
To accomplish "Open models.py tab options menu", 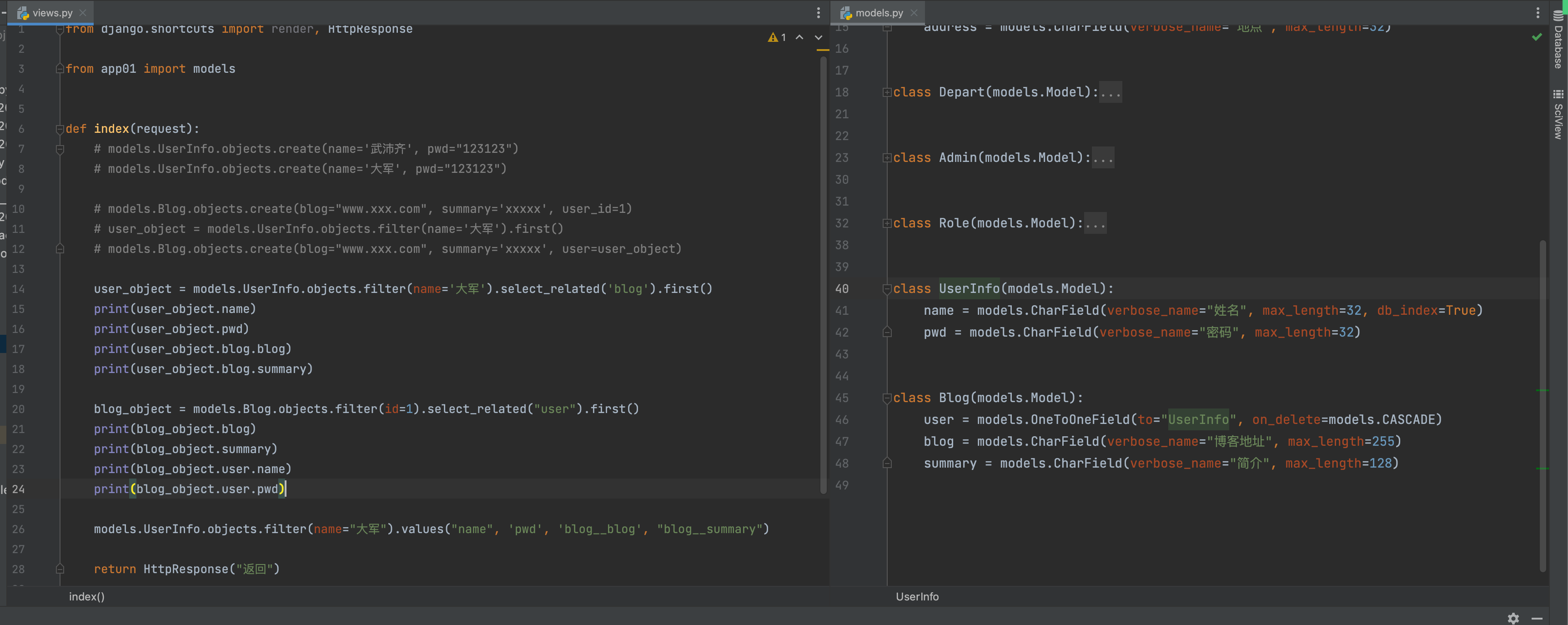I will (1538, 13).
